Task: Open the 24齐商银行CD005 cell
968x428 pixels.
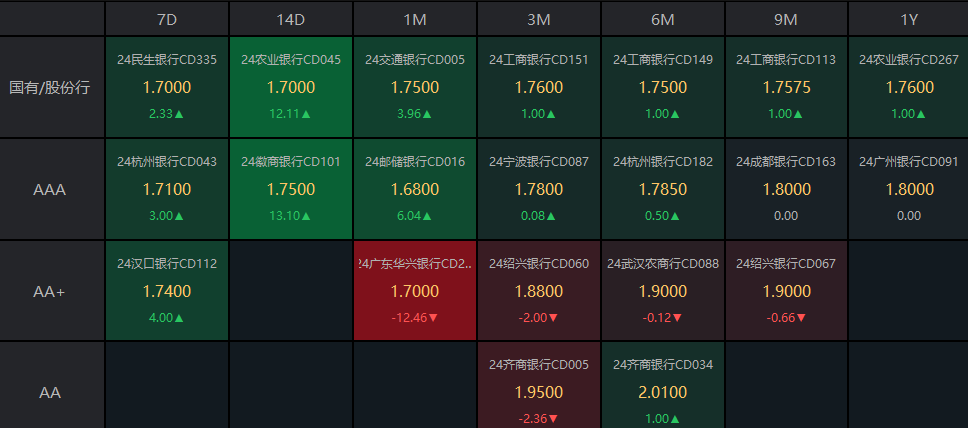Action: coord(539,391)
